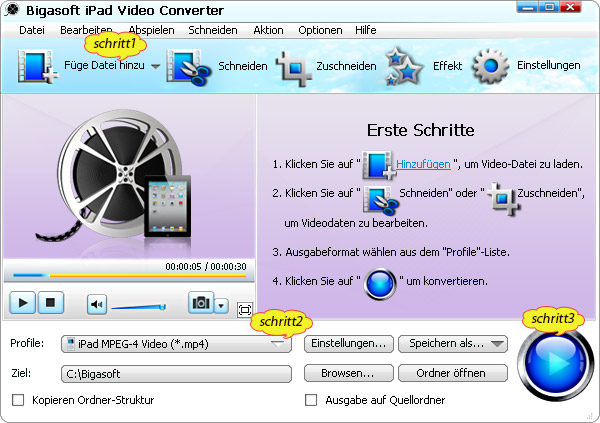Viewport: 600px width, 423px height.
Task: Click the Zuschneiden icon in Erste Schritte
Action: tap(504, 198)
